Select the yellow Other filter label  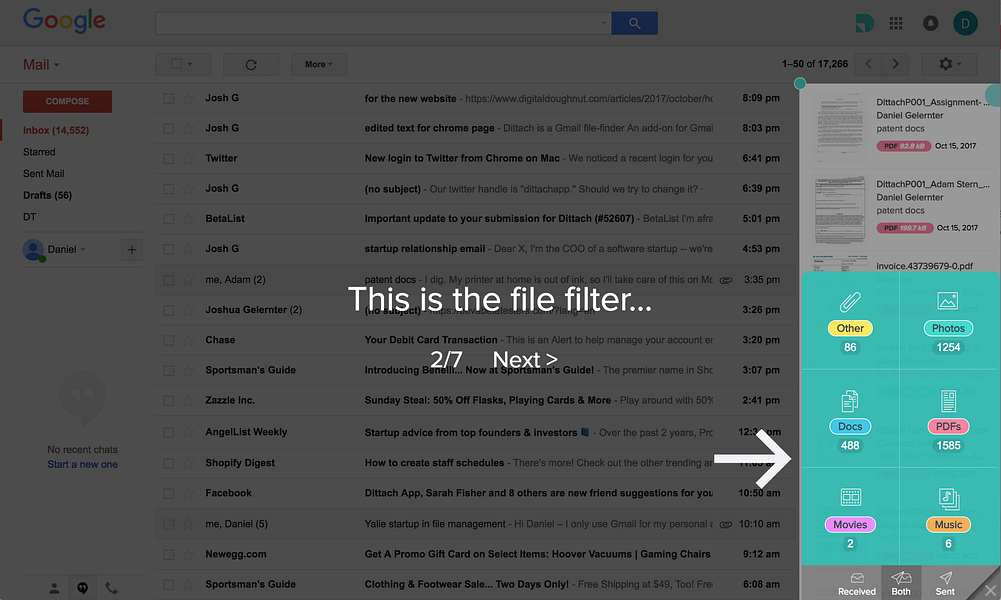pyautogui.click(x=850, y=328)
